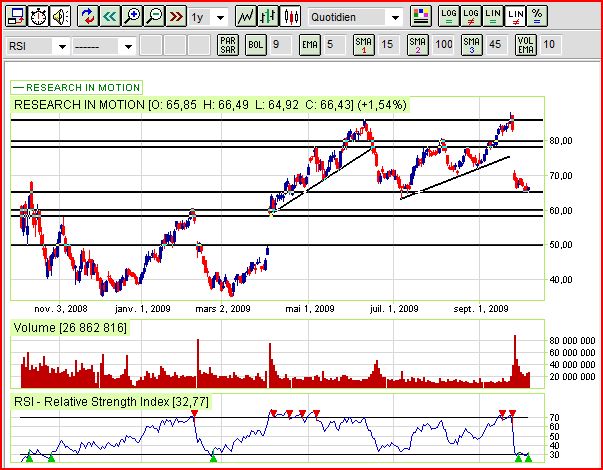This screenshot has height=470, width=603.
Task: Toggle the BOL Bollinger bands button
Action: pyautogui.click(x=256, y=45)
